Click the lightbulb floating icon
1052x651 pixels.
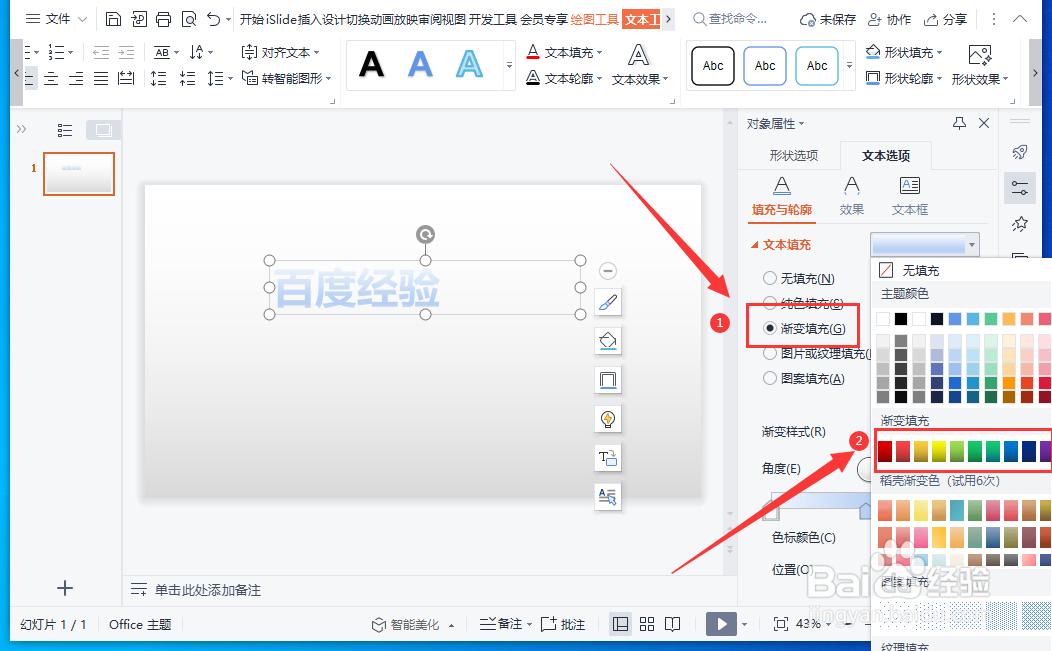click(608, 419)
